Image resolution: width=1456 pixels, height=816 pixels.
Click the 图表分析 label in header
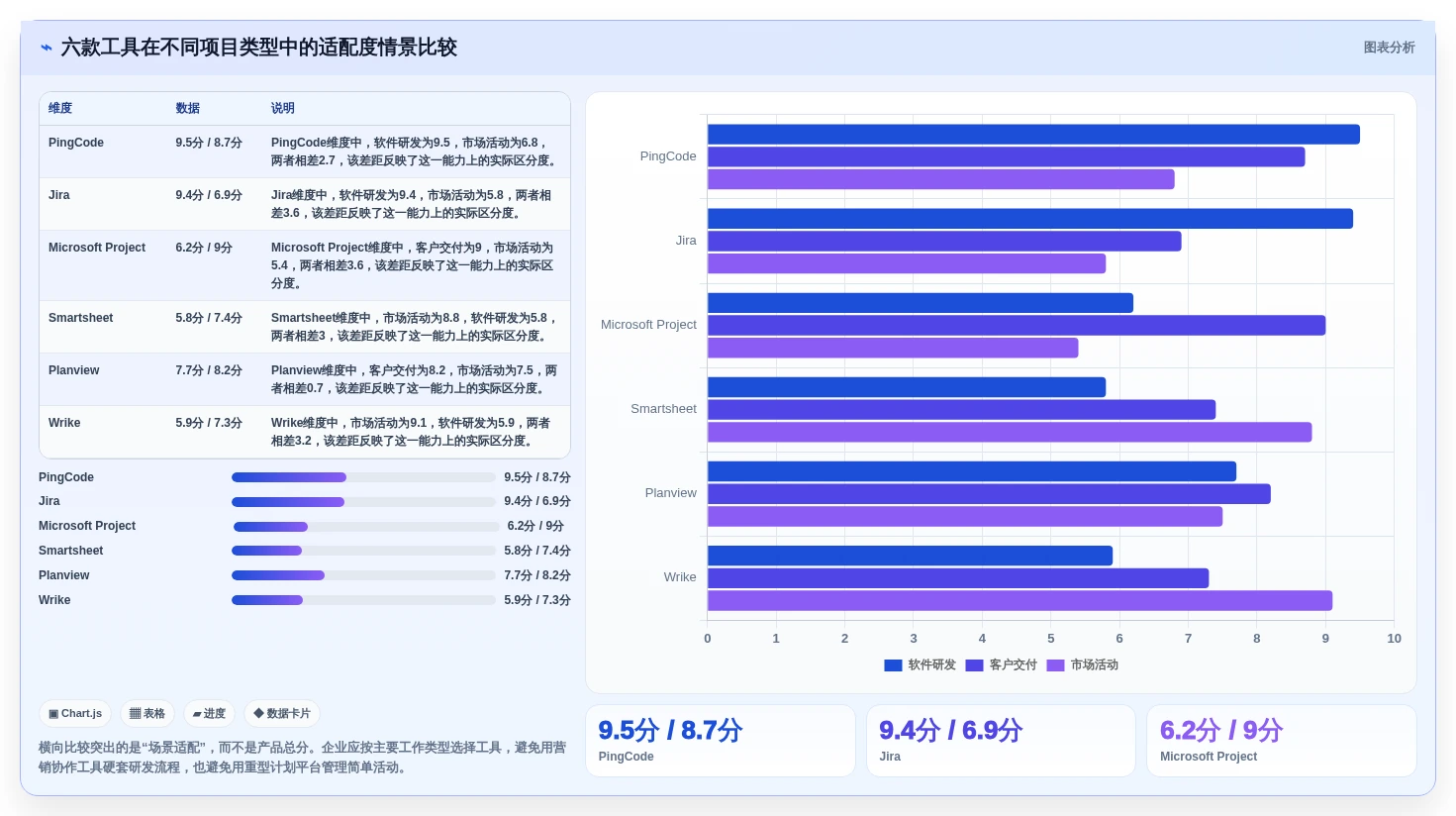click(x=1389, y=48)
